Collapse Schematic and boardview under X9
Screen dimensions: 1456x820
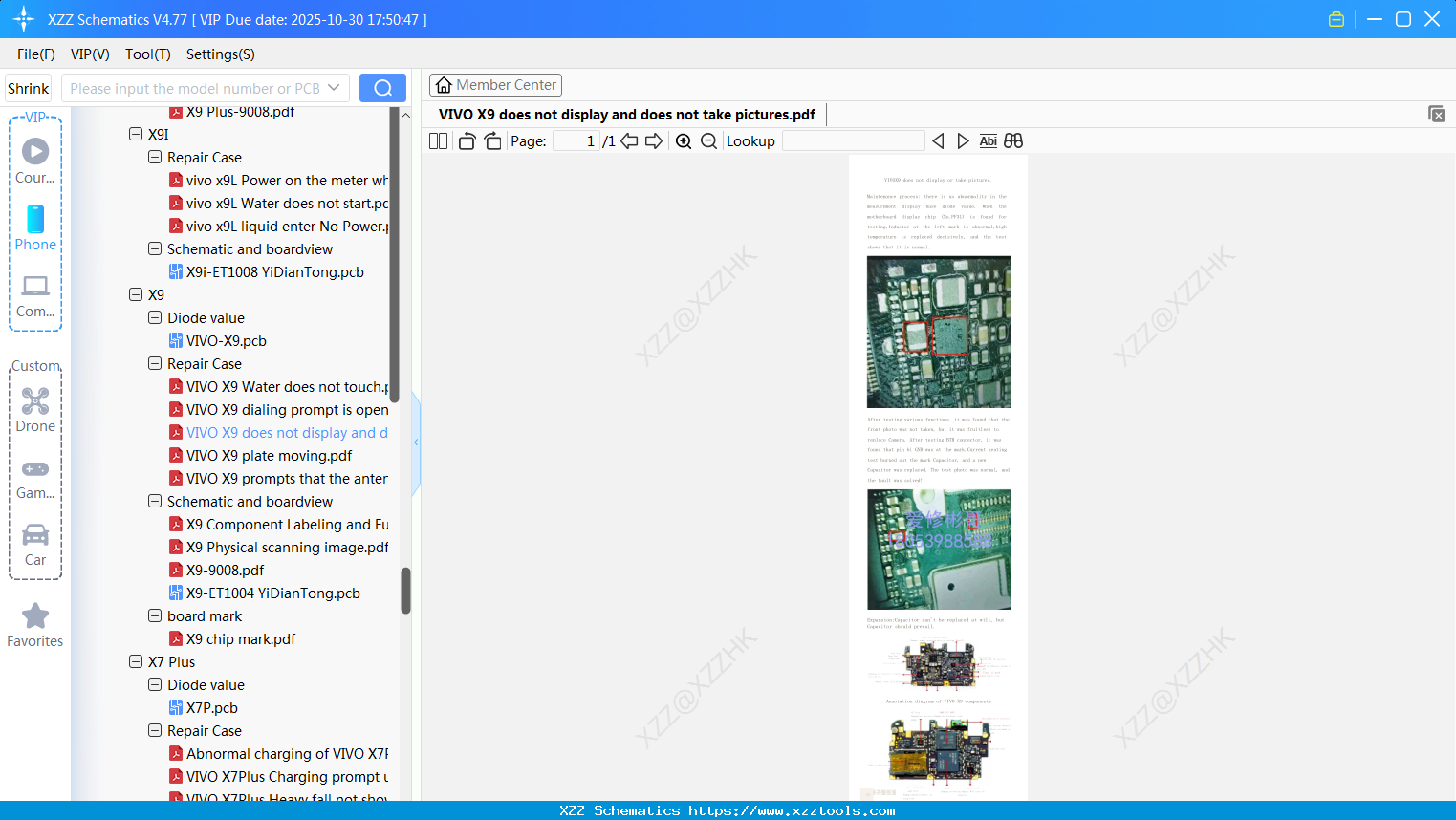click(x=155, y=502)
